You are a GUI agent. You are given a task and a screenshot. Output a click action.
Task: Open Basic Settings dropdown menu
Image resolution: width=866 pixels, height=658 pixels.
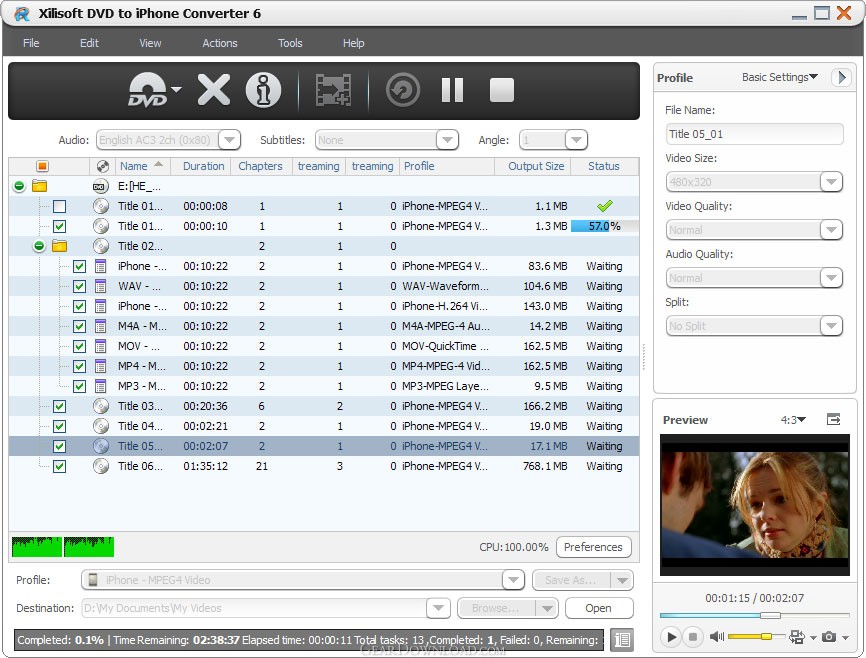[779, 77]
